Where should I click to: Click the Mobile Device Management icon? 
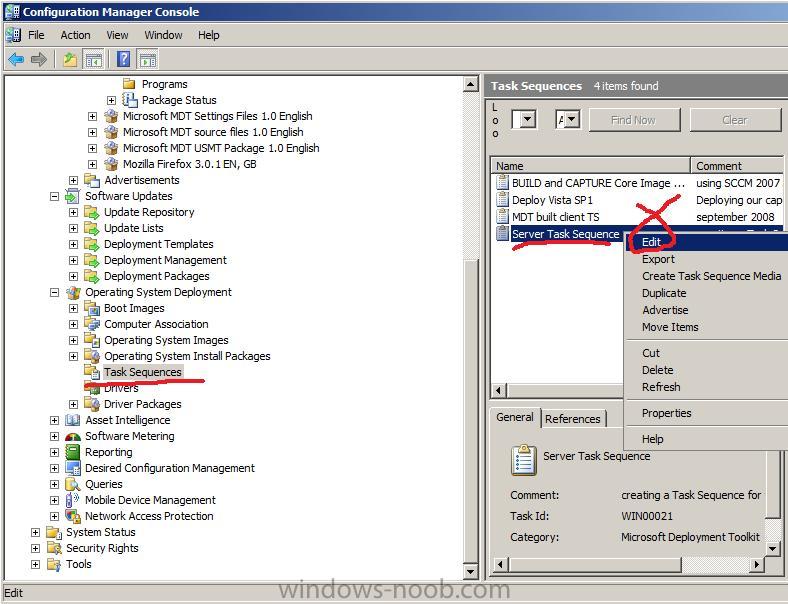point(73,500)
